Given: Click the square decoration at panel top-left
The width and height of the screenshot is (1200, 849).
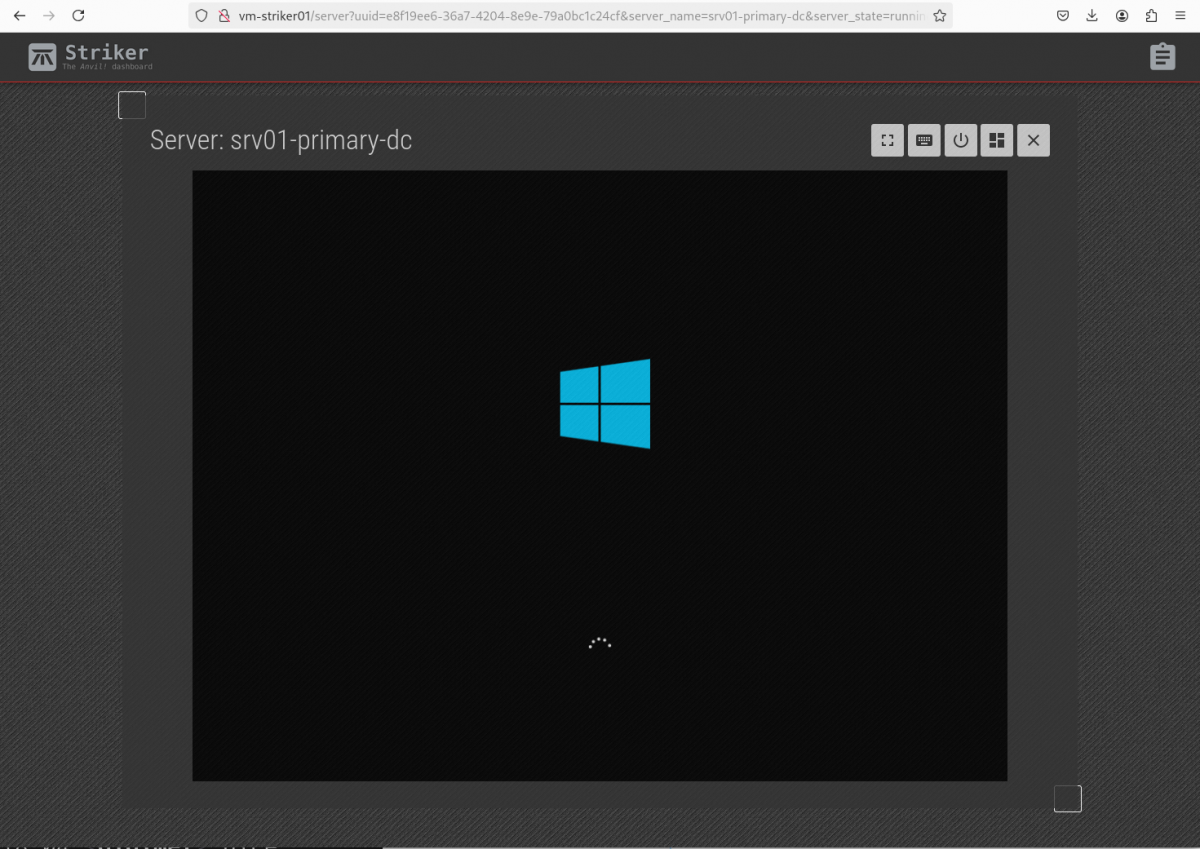Looking at the screenshot, I should (x=132, y=105).
